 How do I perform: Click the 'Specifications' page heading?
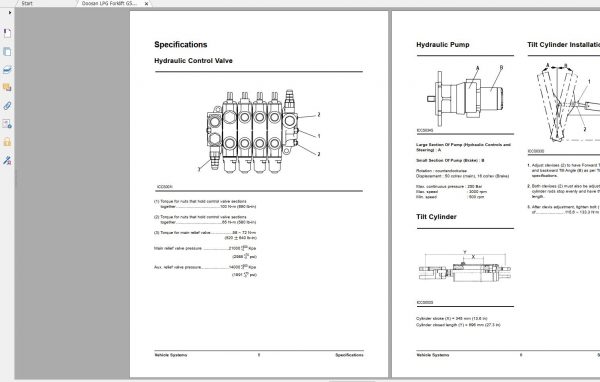(x=181, y=44)
